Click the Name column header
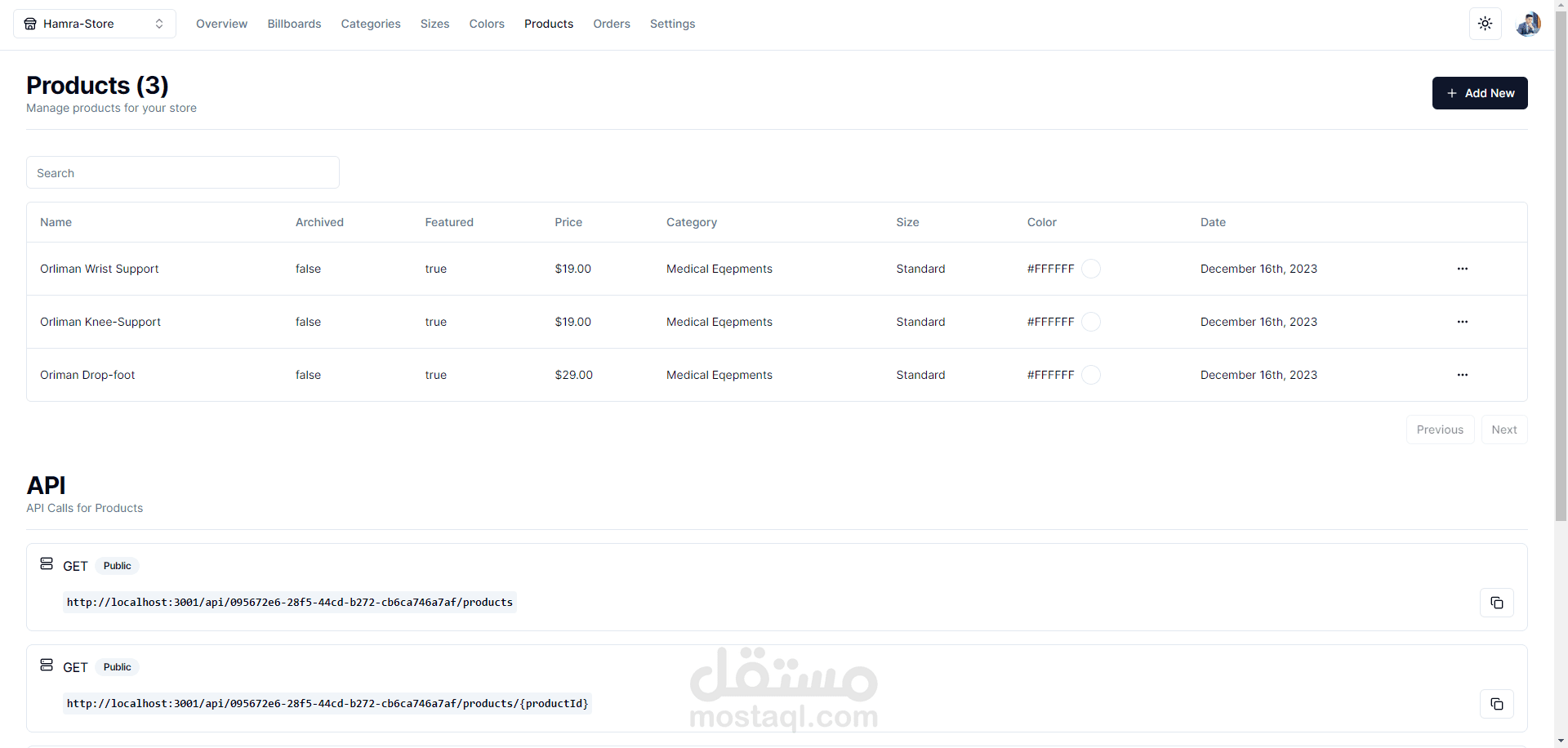 point(56,222)
